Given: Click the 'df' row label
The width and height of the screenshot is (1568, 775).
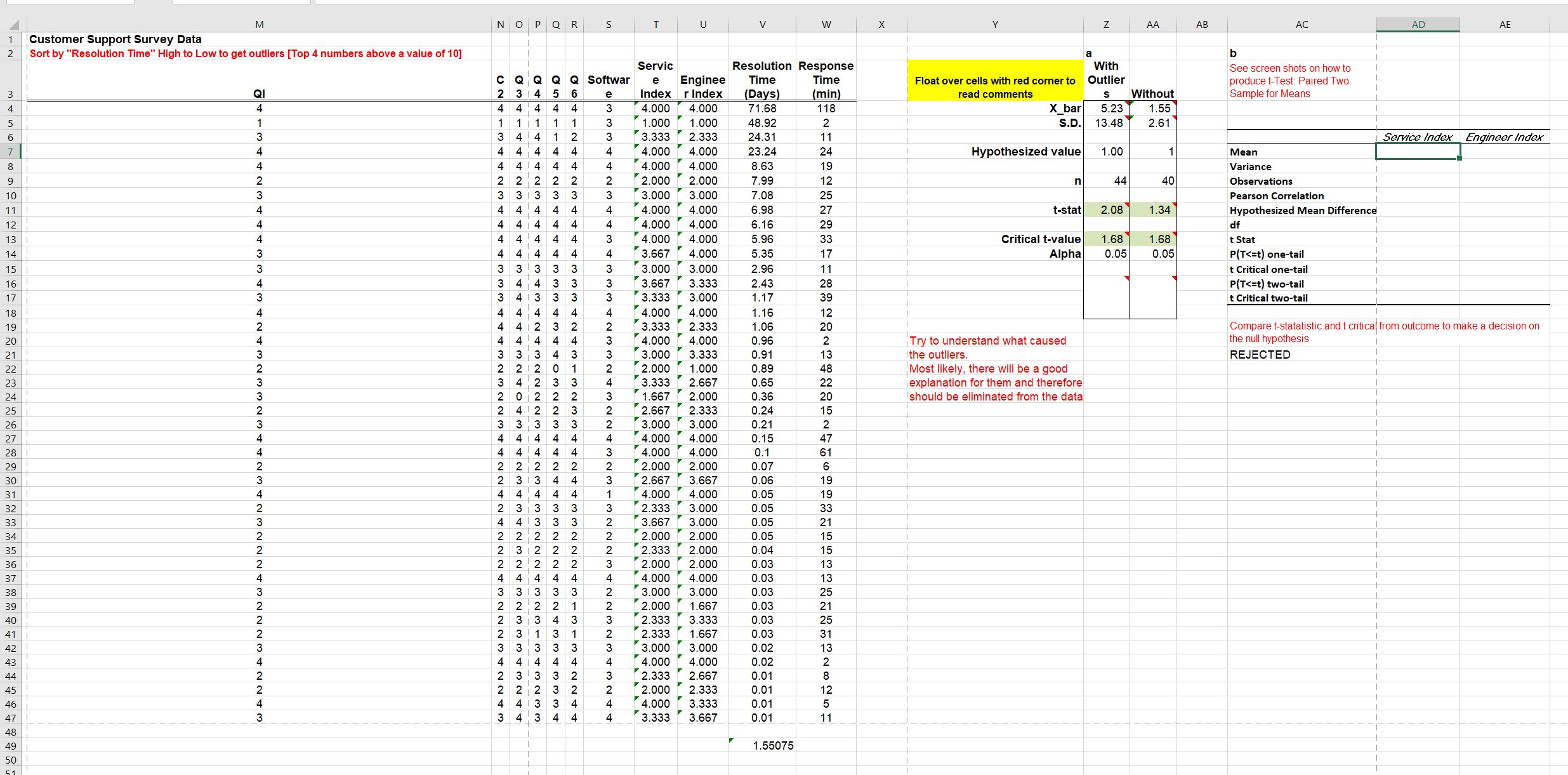Looking at the screenshot, I should [x=1234, y=225].
